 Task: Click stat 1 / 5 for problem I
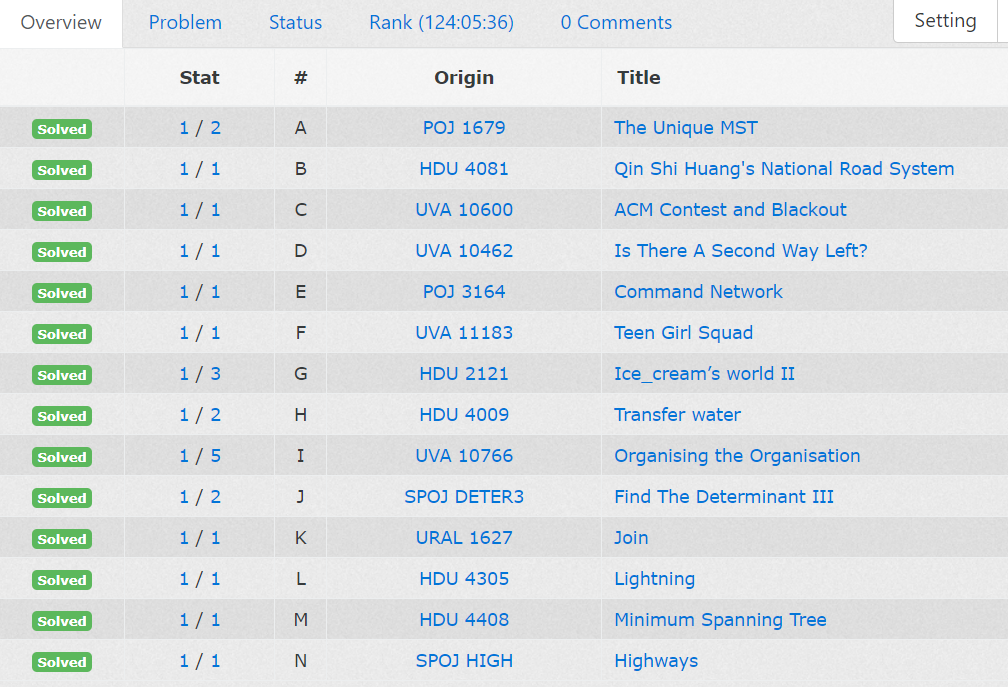point(200,456)
